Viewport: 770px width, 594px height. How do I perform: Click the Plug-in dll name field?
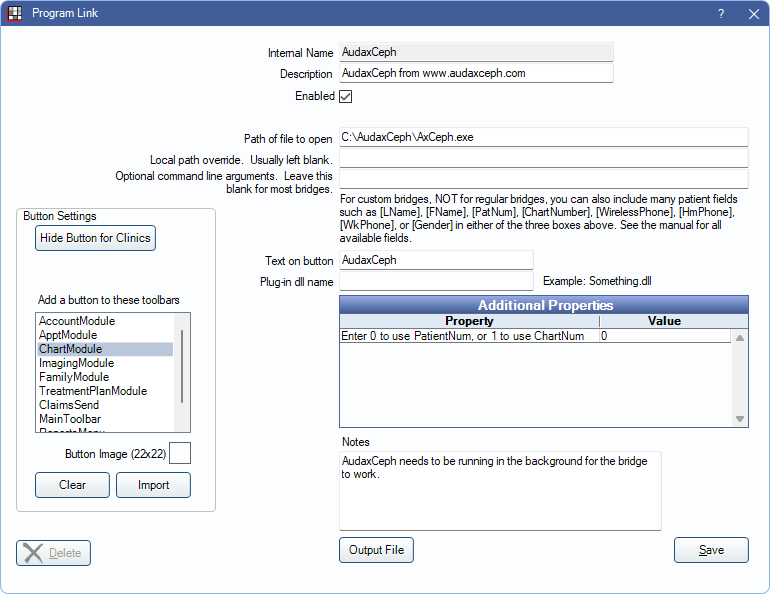[436, 282]
